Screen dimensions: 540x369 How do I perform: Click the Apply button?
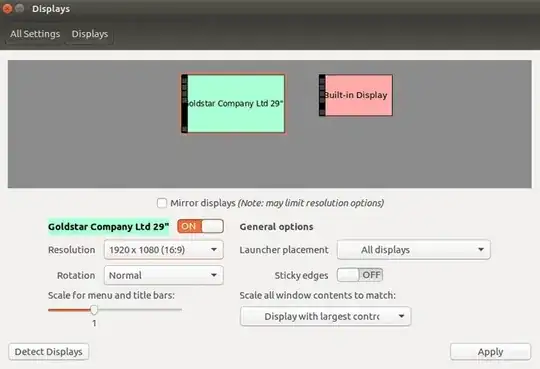click(490, 352)
